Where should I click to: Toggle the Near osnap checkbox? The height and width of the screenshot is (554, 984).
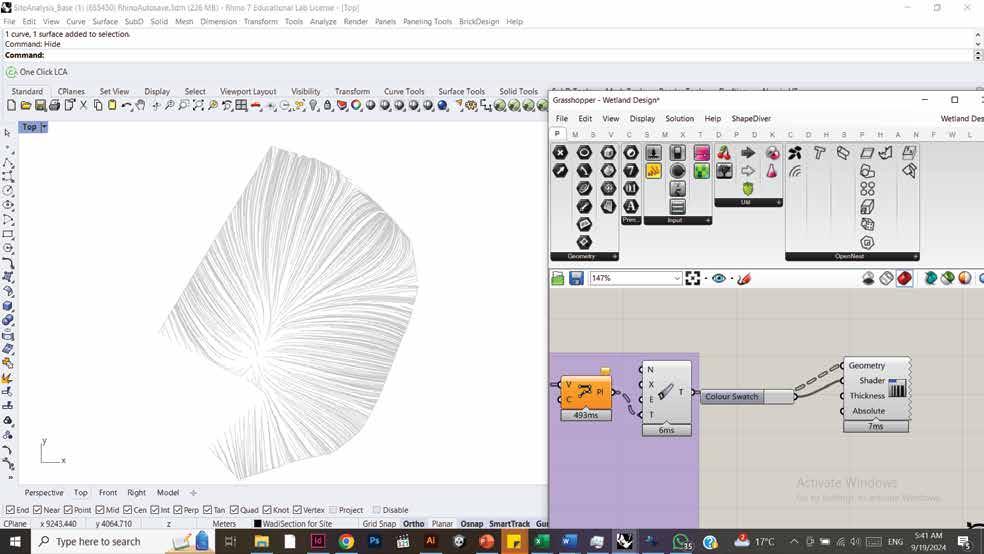pyautogui.click(x=39, y=510)
